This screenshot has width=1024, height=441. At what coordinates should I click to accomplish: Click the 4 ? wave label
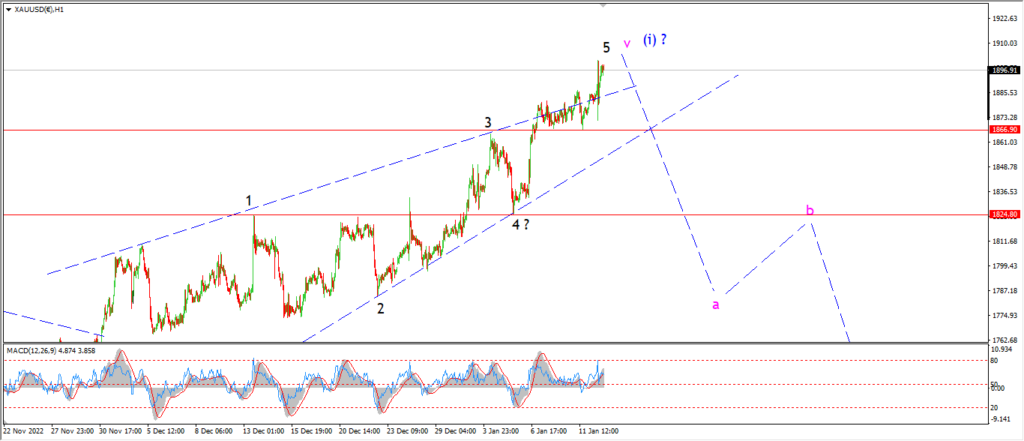pos(520,225)
